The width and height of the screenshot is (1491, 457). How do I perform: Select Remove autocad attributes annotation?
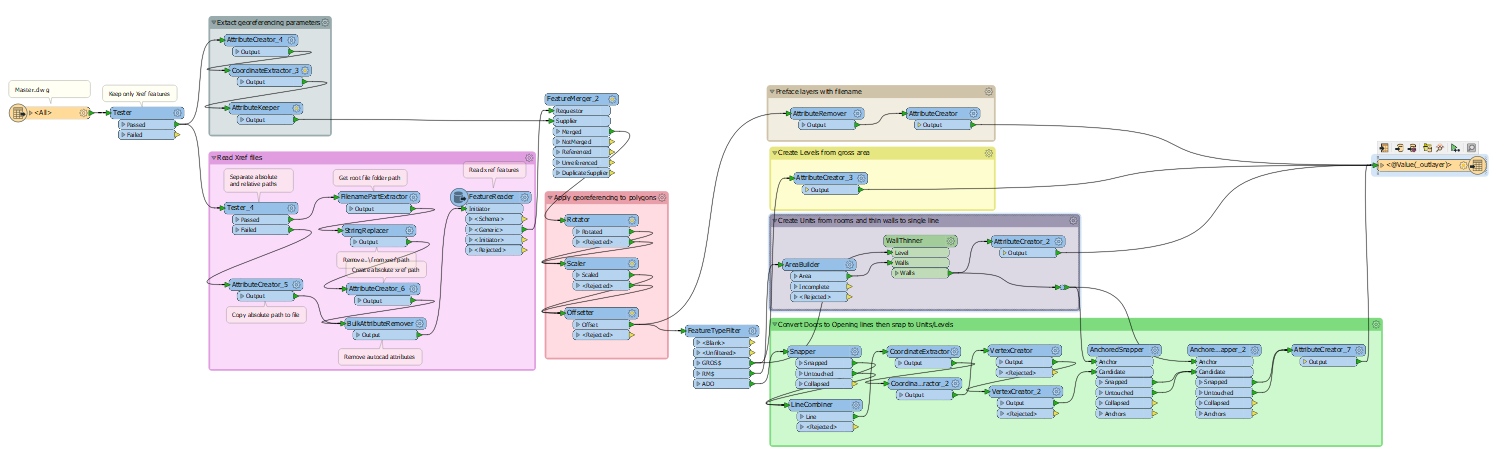tap(381, 356)
